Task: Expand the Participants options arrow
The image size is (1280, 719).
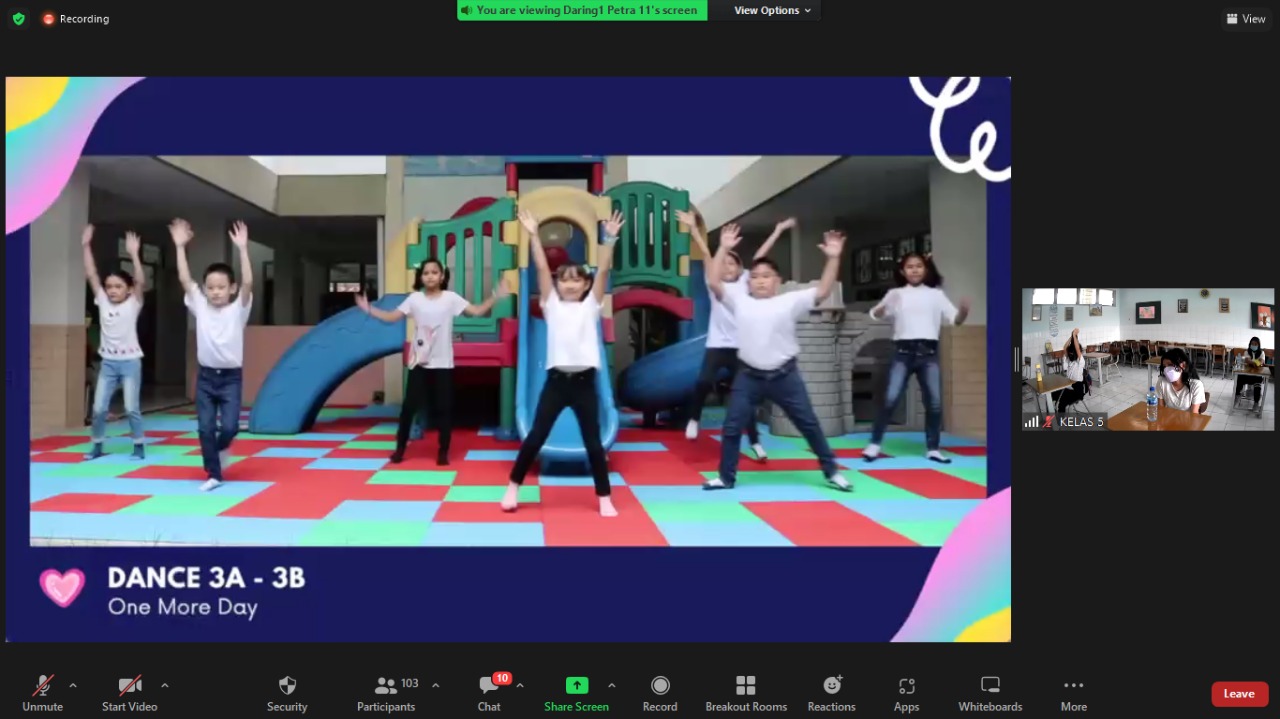Action: click(x=435, y=685)
